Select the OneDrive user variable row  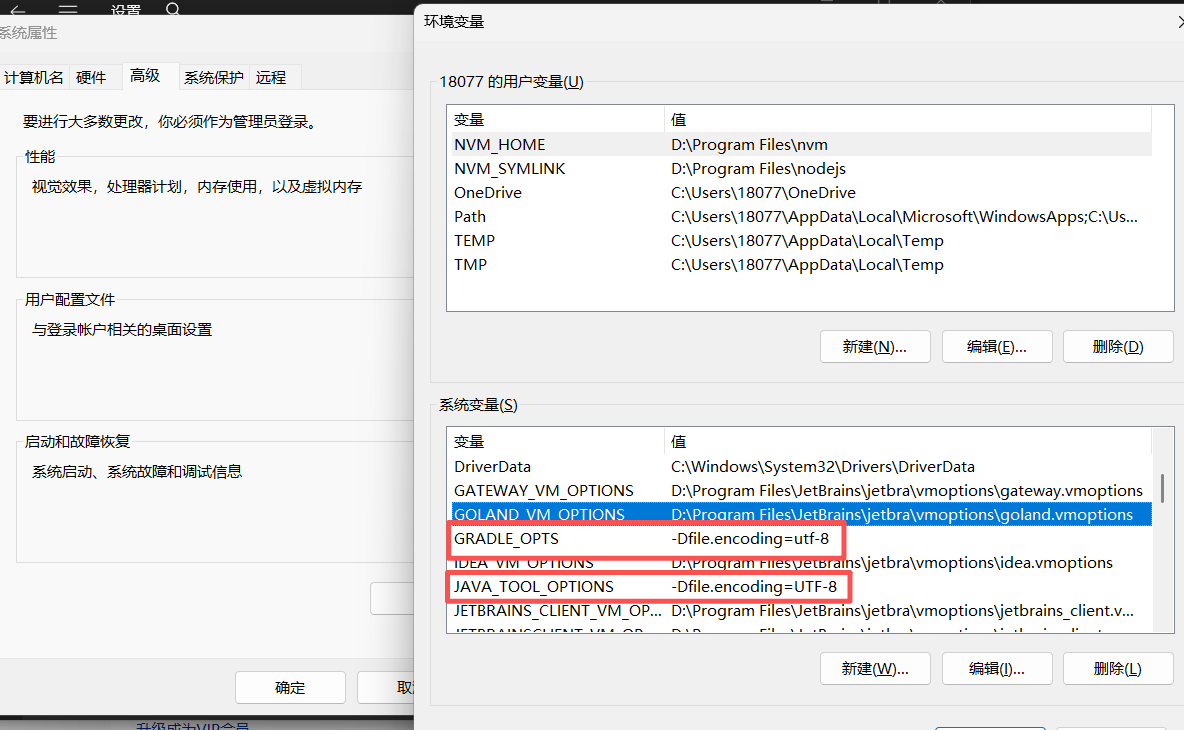point(801,193)
